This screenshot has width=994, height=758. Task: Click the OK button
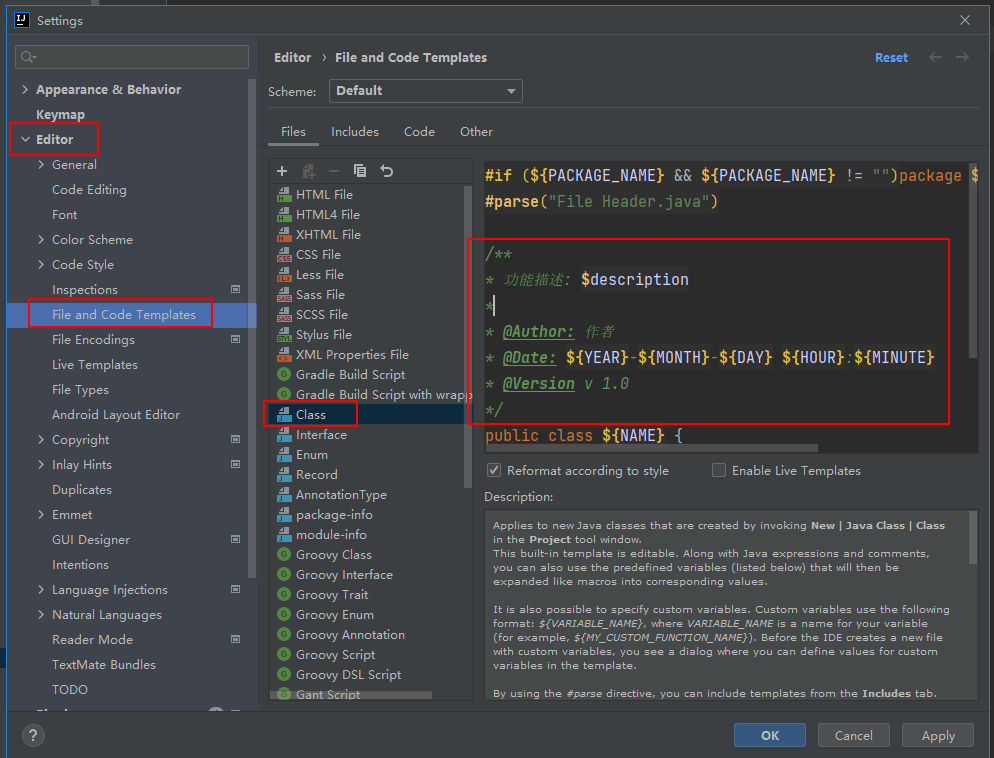pyautogui.click(x=769, y=735)
